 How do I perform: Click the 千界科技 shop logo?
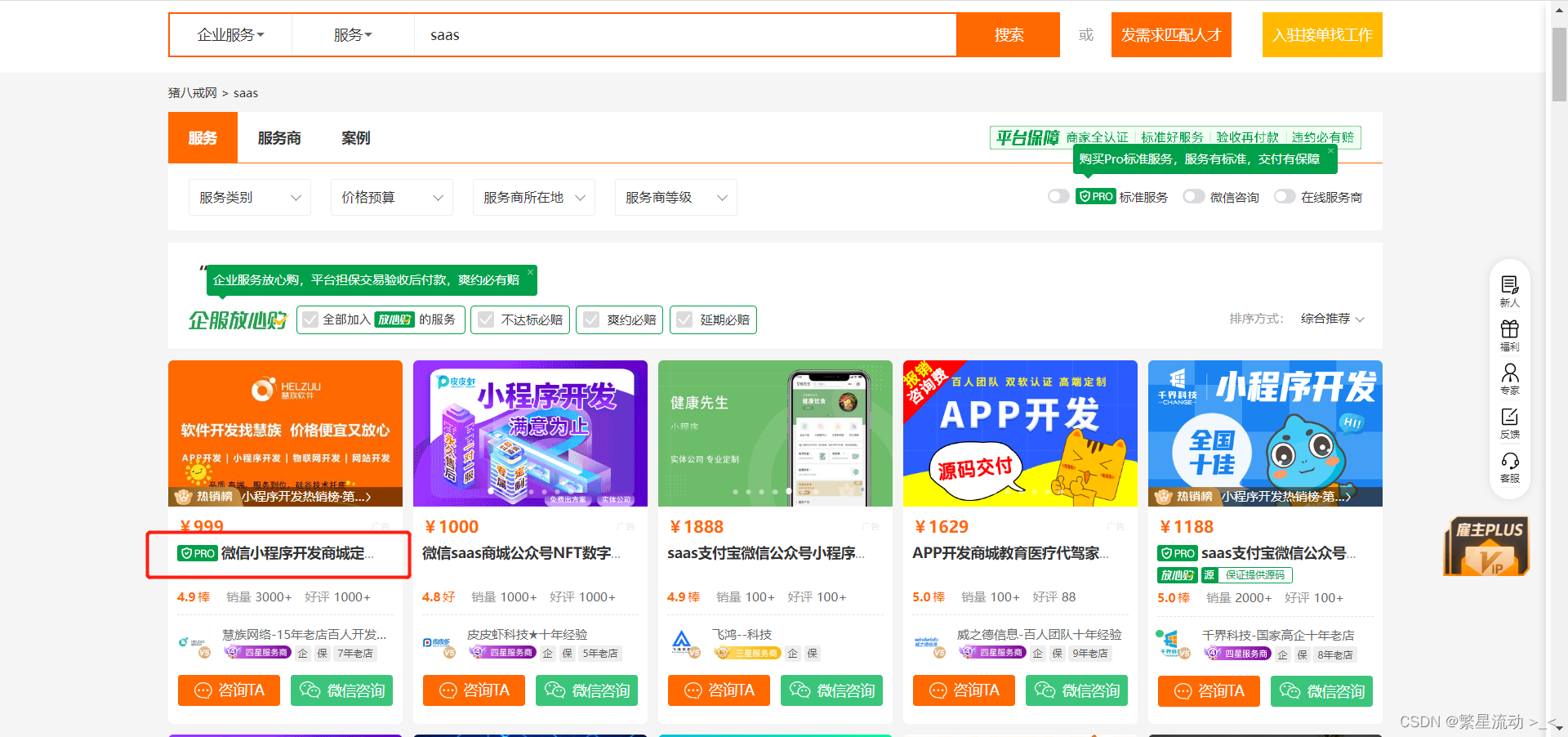coord(1174,645)
